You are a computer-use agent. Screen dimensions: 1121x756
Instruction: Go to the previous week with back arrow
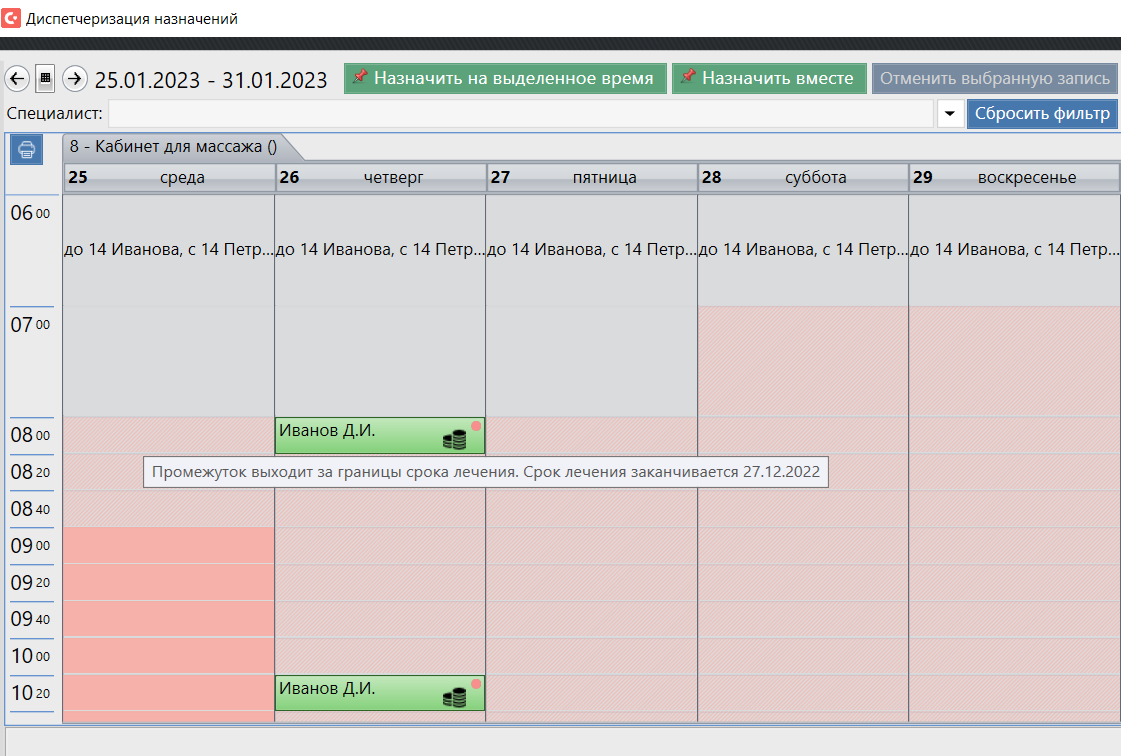(x=17, y=79)
